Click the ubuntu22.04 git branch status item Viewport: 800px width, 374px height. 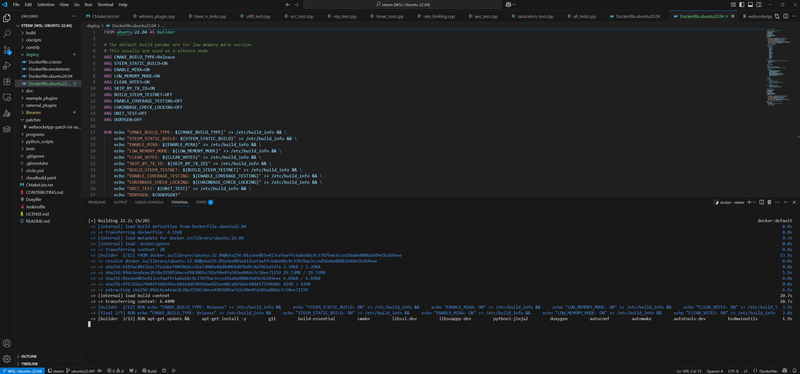[82, 371]
